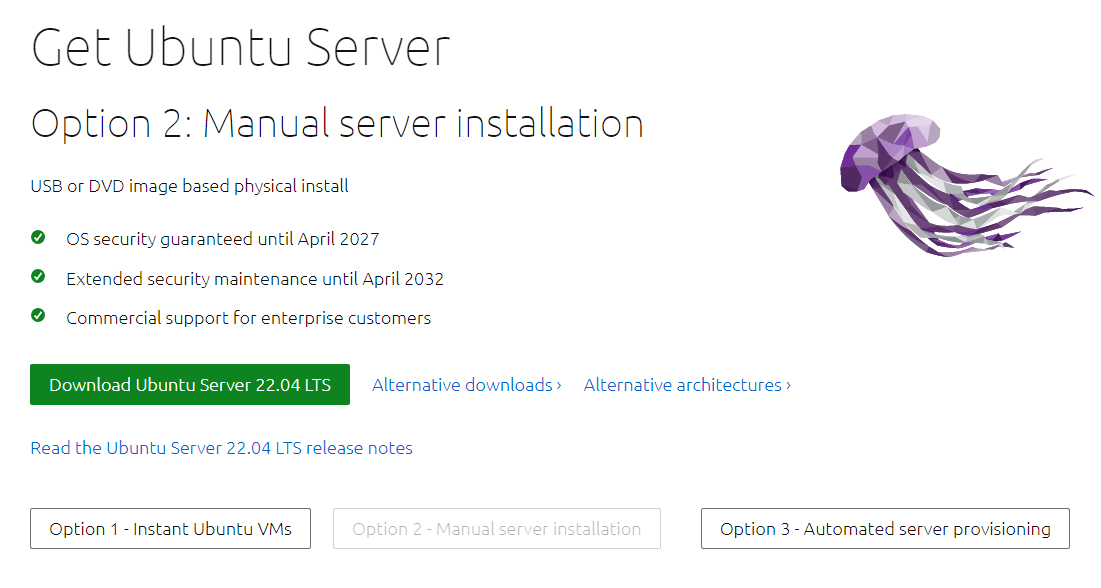Click the Extended security maintenance until April 2032 text

tap(254, 279)
